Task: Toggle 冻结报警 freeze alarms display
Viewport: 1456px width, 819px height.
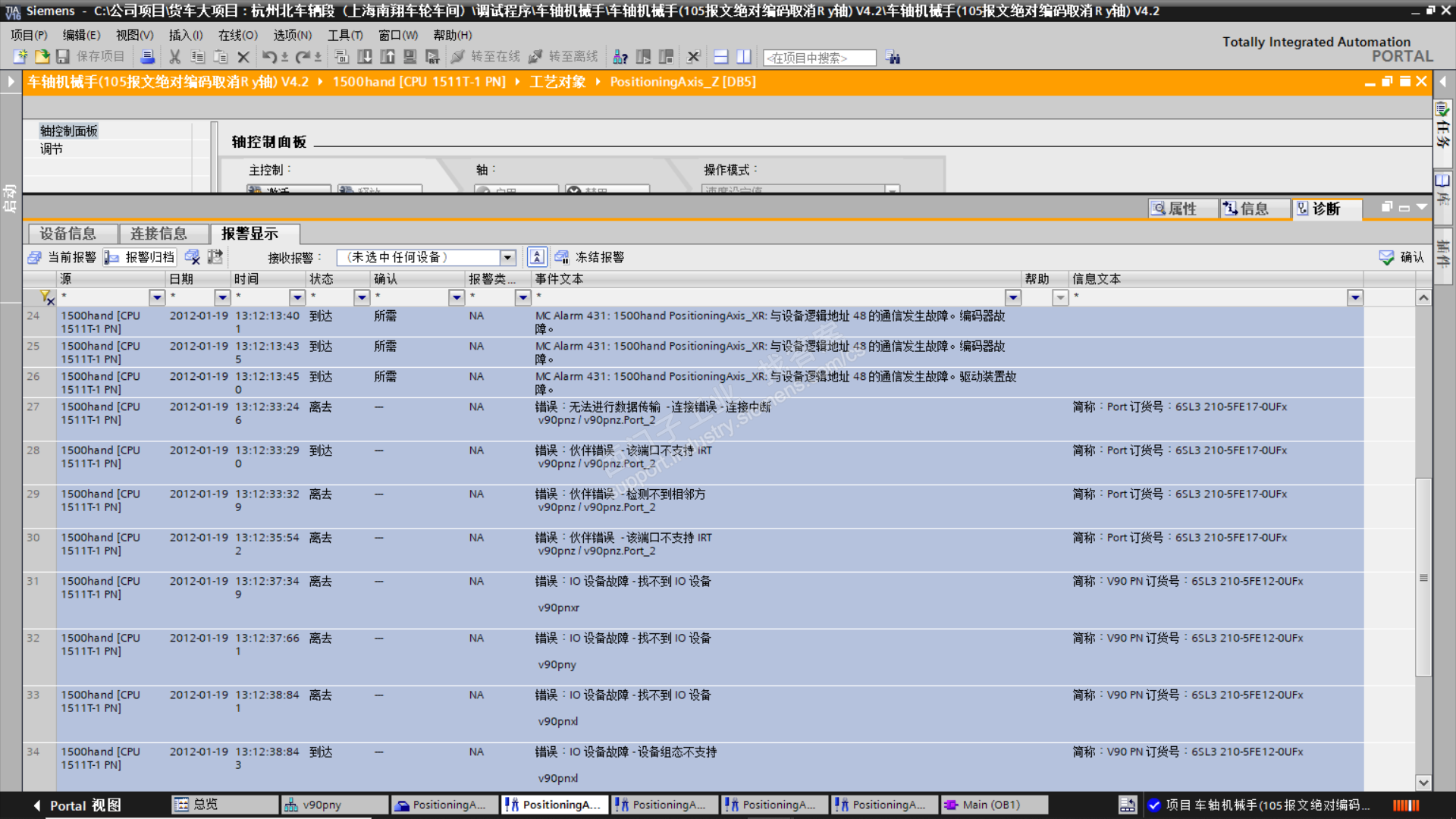Action: coord(590,257)
